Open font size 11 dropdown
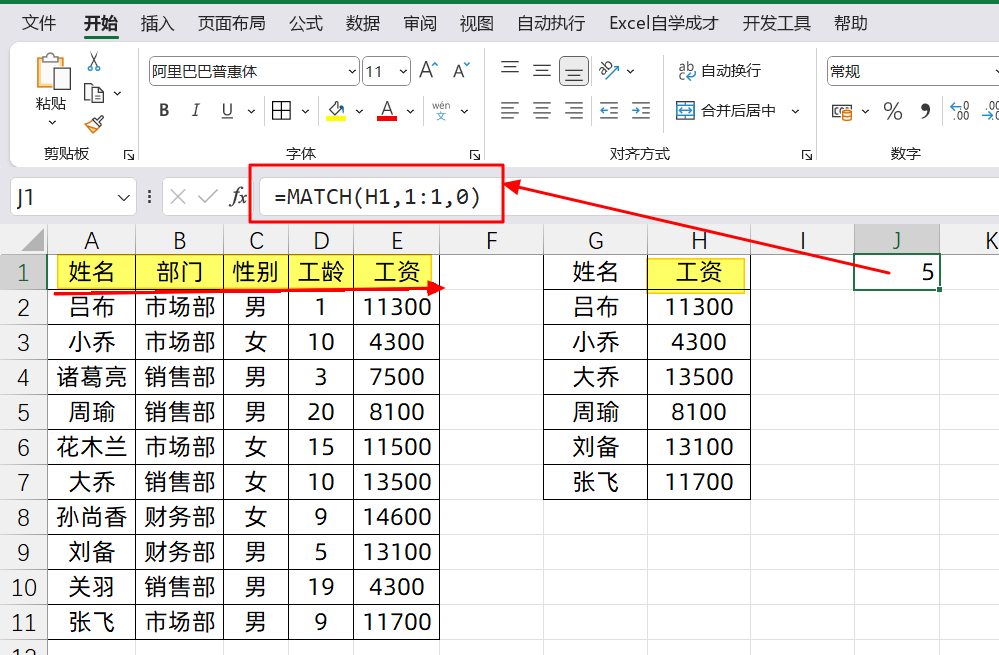Viewport: 999px width, 655px height. click(x=403, y=71)
